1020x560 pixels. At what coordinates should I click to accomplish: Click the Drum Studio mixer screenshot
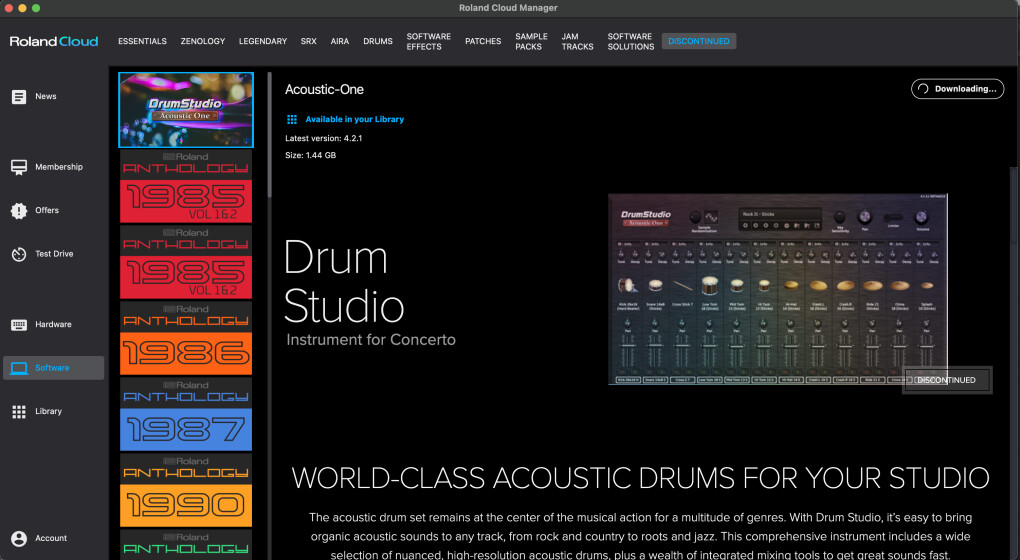(x=777, y=289)
